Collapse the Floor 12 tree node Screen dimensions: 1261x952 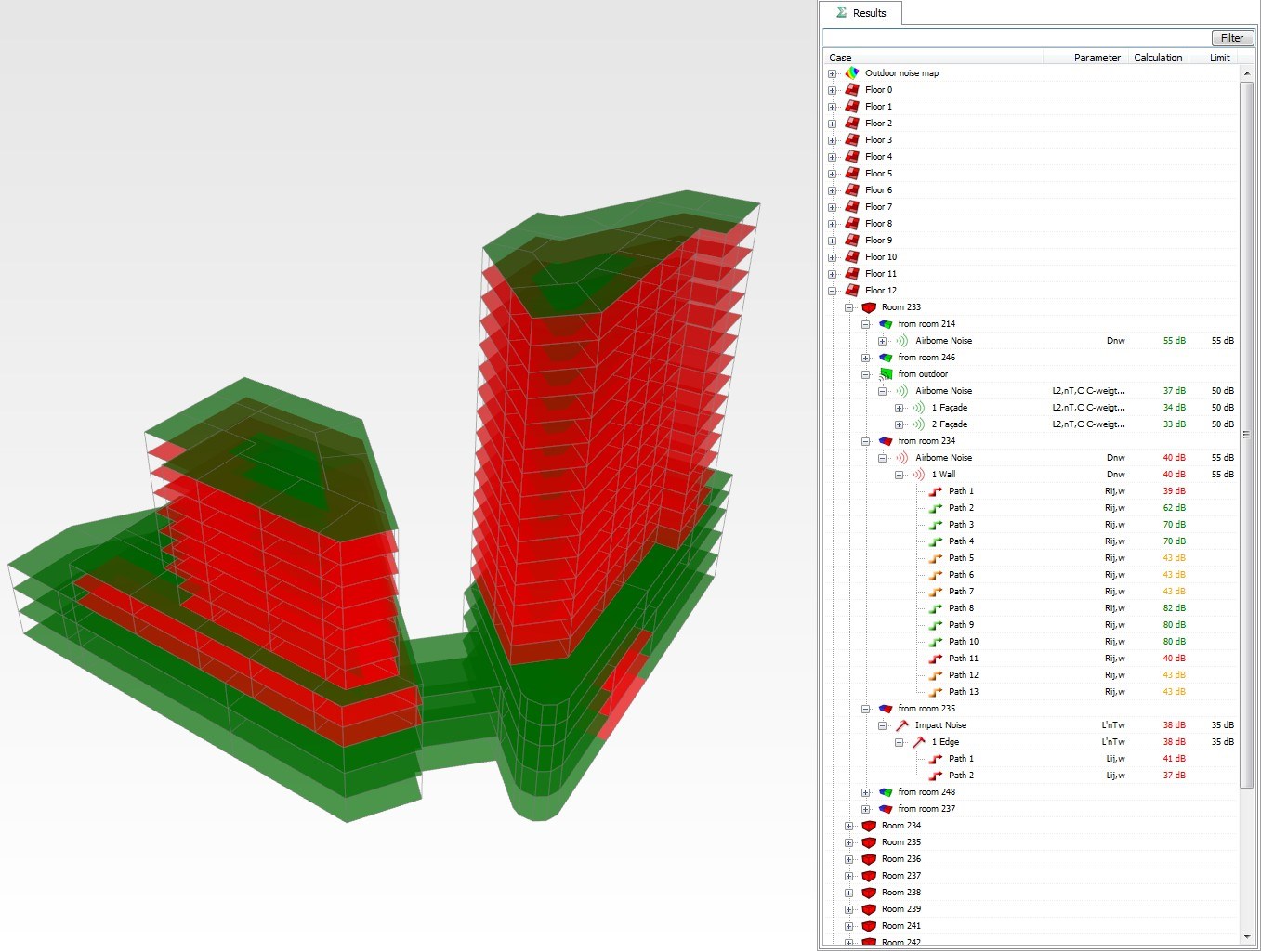pos(833,292)
